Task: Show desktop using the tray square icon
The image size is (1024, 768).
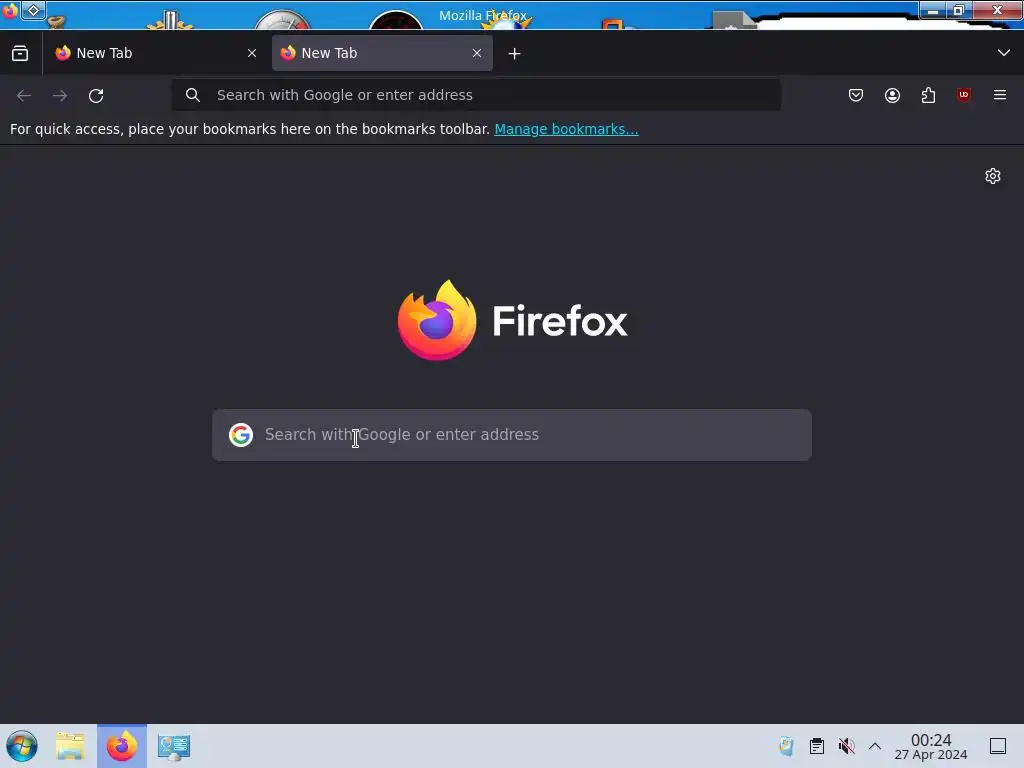Action: click(x=998, y=746)
